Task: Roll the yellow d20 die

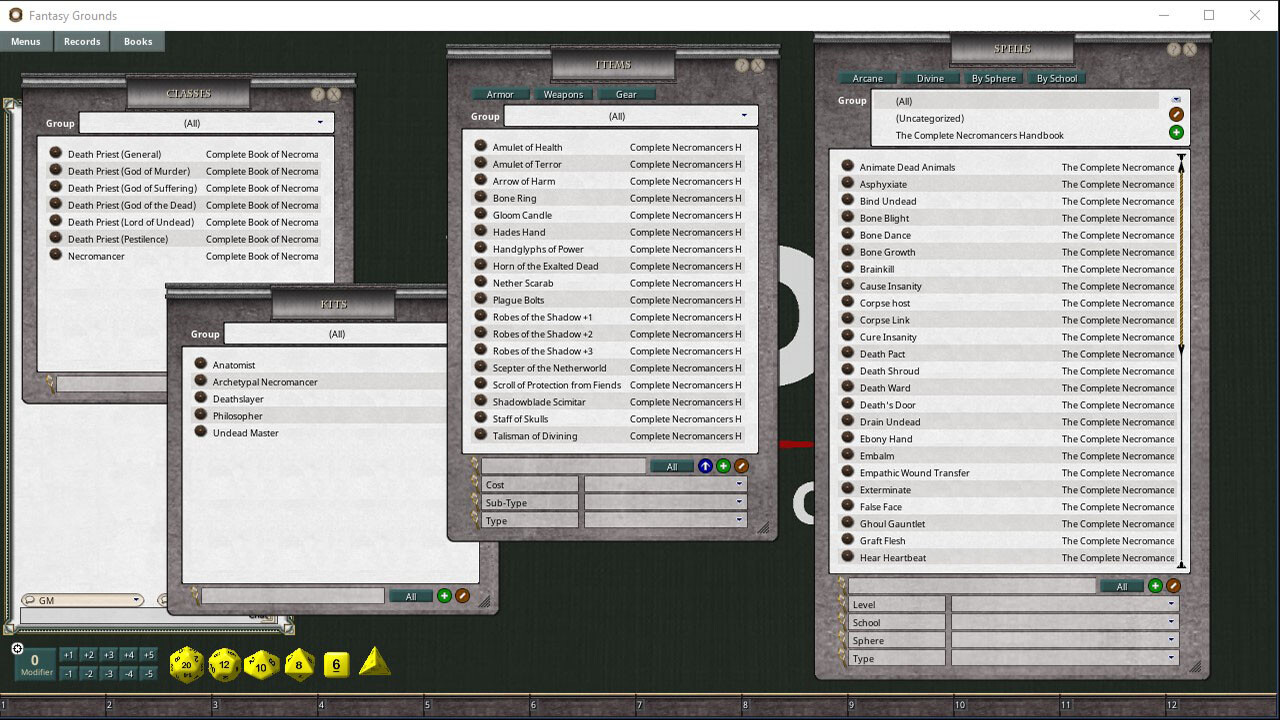Action: click(185, 664)
